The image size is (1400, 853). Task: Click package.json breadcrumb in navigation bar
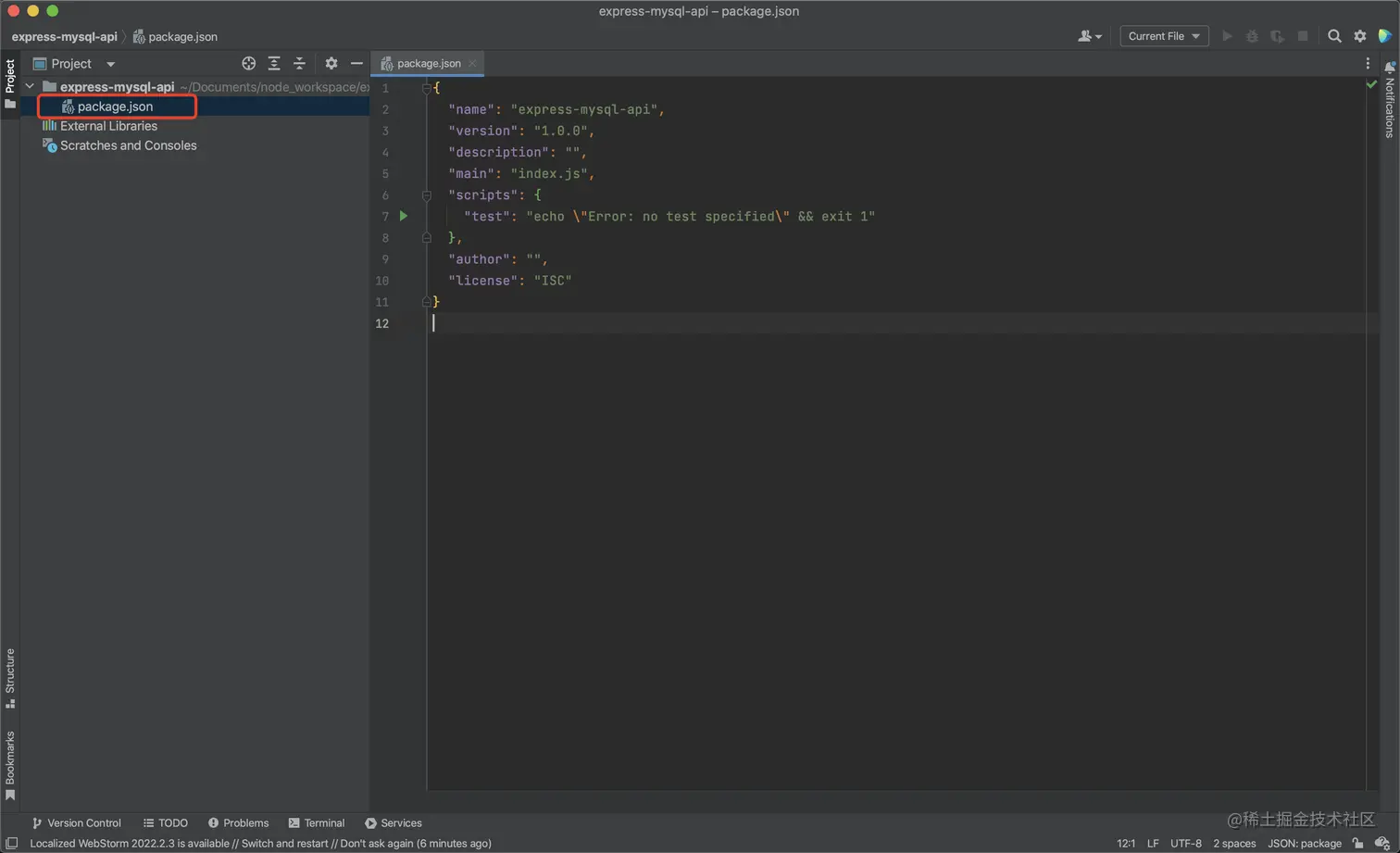click(175, 37)
